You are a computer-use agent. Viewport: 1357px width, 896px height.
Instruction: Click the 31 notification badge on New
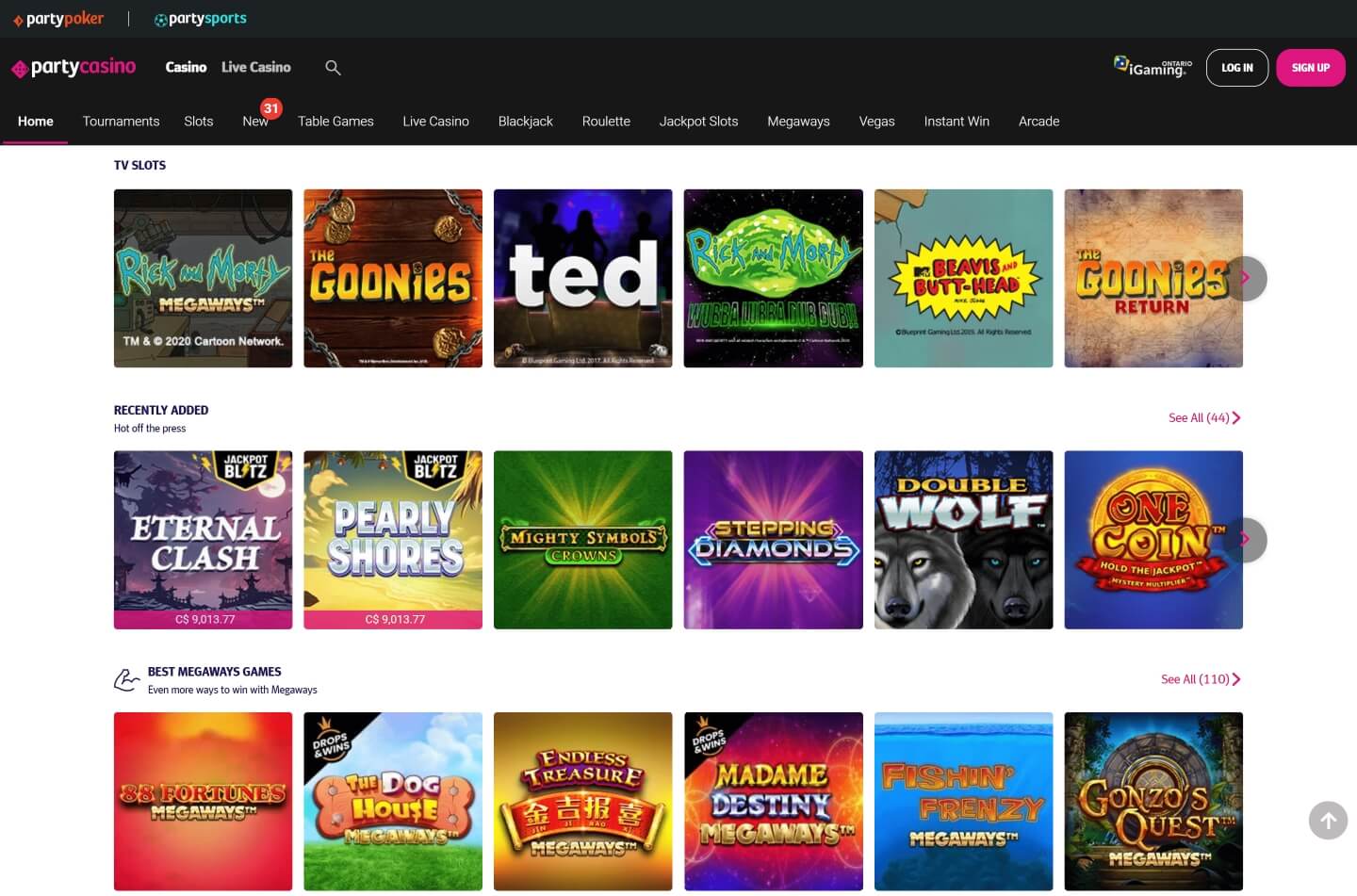coord(271,108)
